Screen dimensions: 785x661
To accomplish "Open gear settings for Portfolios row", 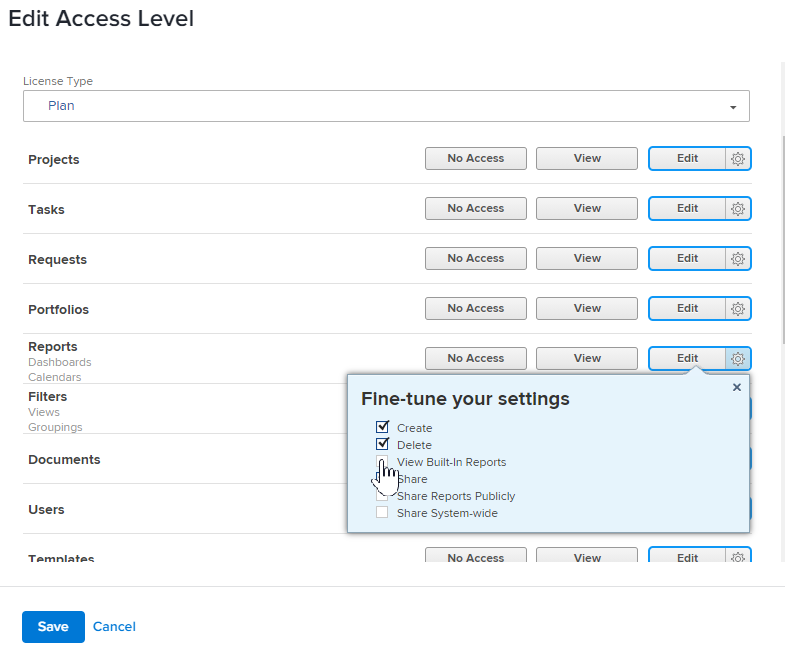I will pyautogui.click(x=738, y=309).
